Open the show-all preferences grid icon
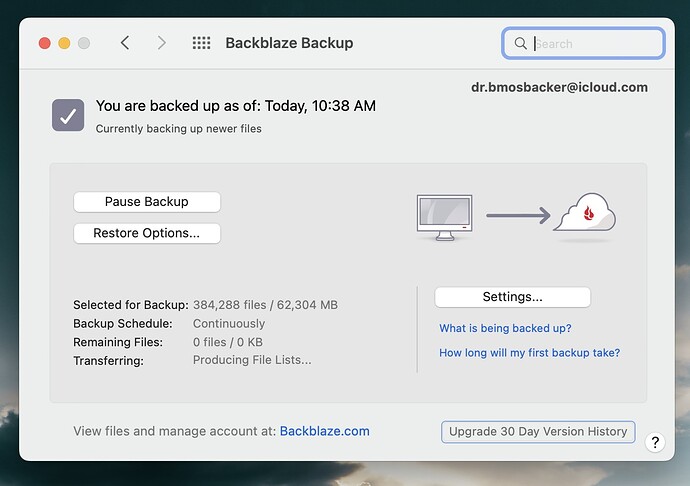690x486 pixels. pos(201,43)
